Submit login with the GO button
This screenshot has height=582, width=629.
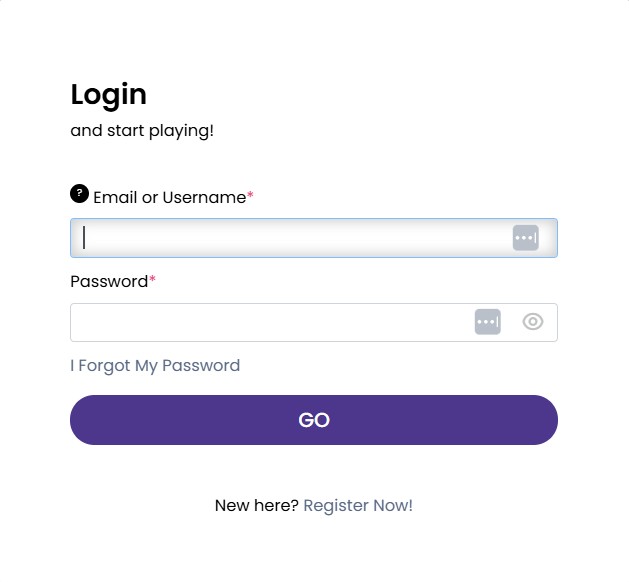coord(314,420)
